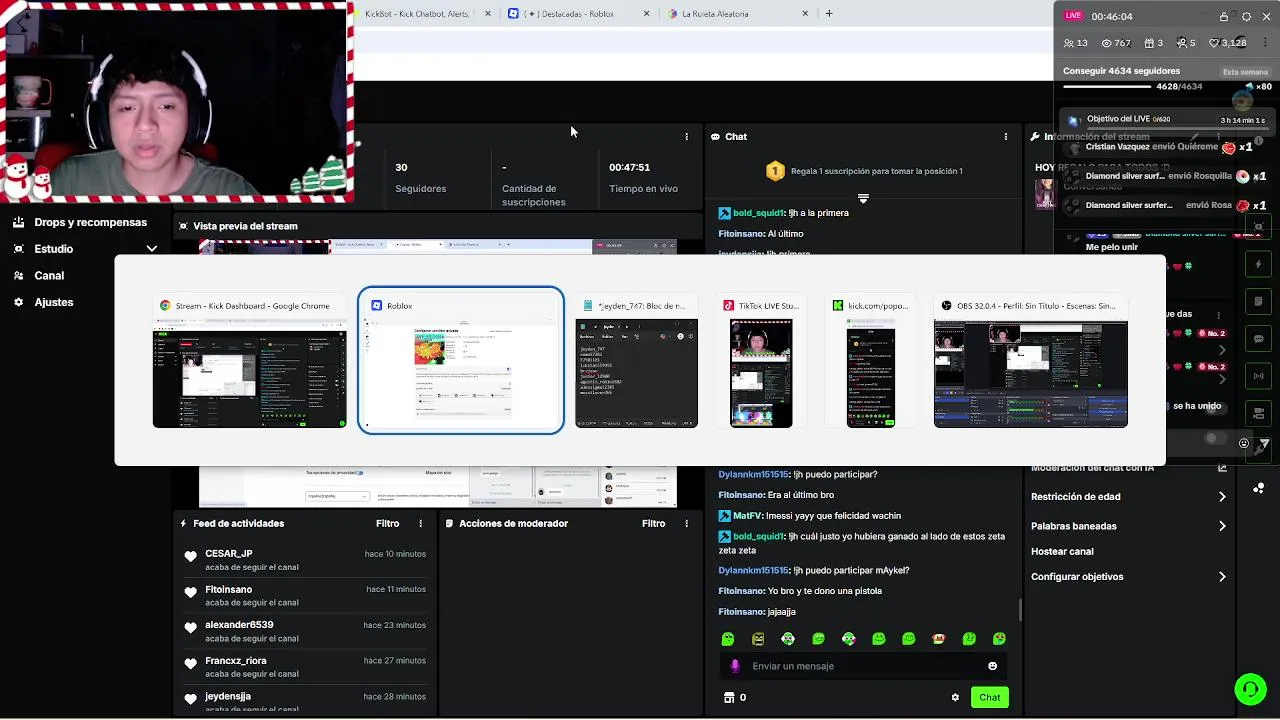Switch to the KickBot browser tab
Viewport: 1280px width, 720px height.
point(417,14)
